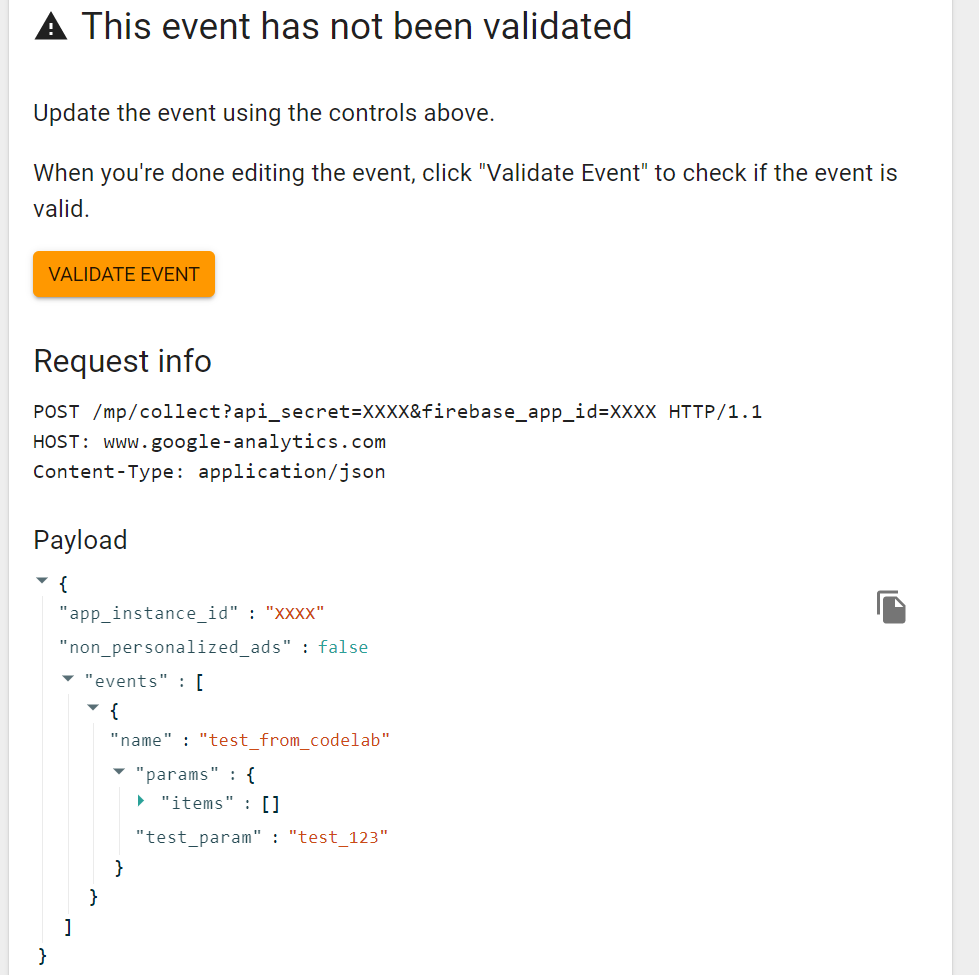Click the Request info heading
979x975 pixels.
coord(122,360)
